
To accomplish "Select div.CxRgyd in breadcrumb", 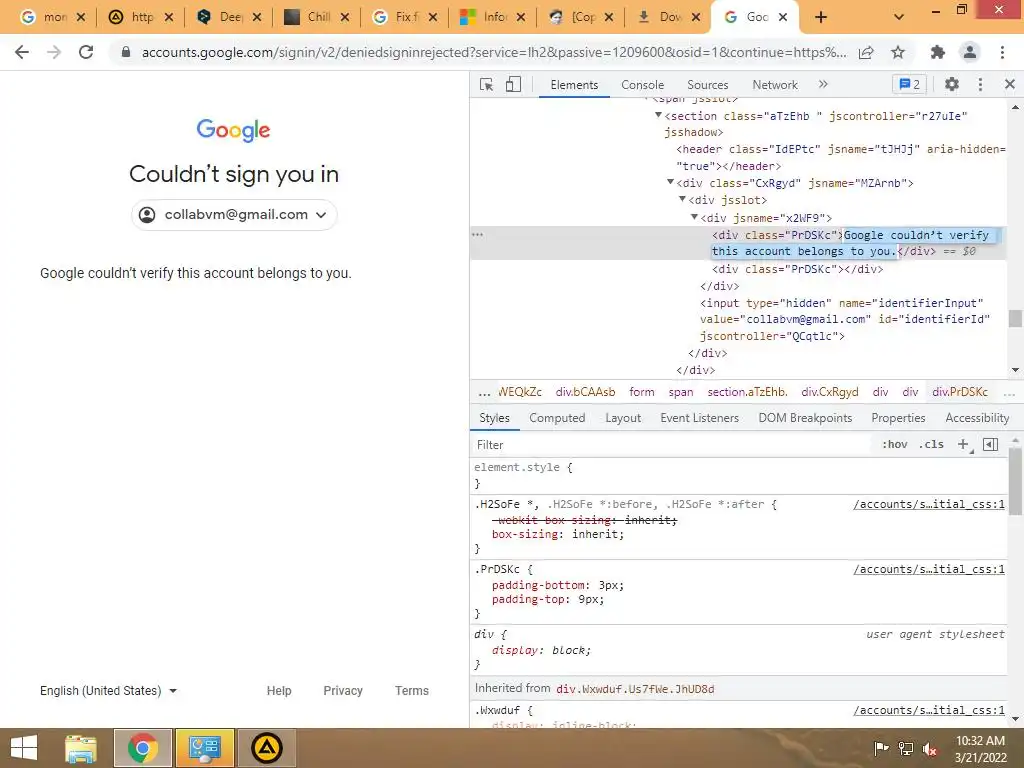I will pos(829,392).
